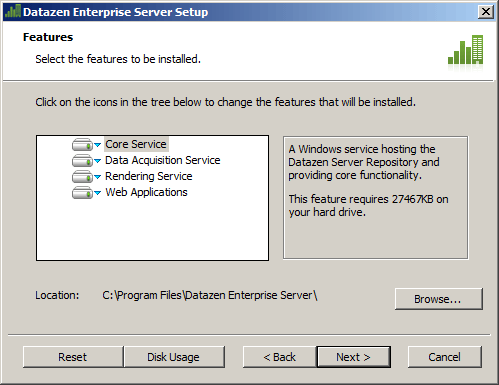499x385 pixels.
Task: Click the Web Applications drive icon
Action: click(x=82, y=193)
